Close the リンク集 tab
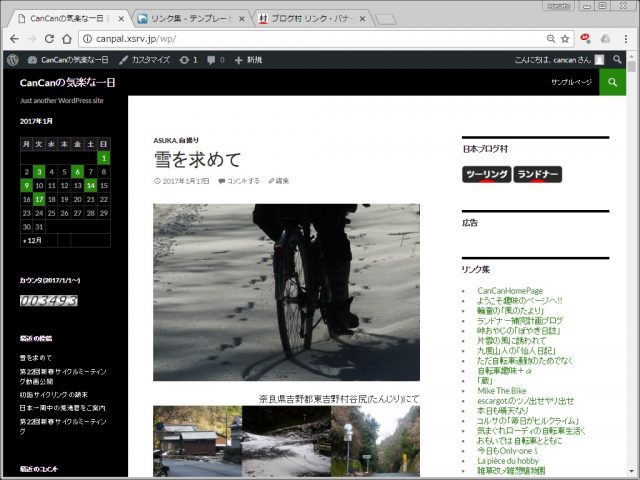The width and height of the screenshot is (640, 480). pos(242,19)
